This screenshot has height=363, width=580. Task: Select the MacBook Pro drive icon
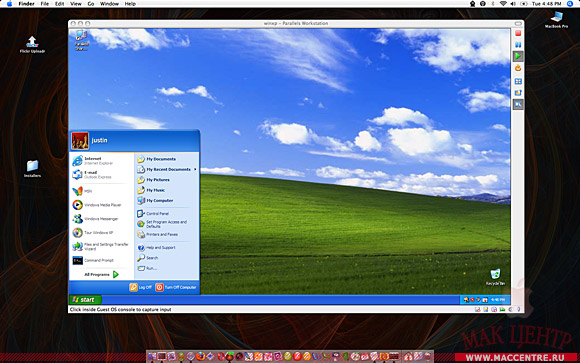[556, 20]
